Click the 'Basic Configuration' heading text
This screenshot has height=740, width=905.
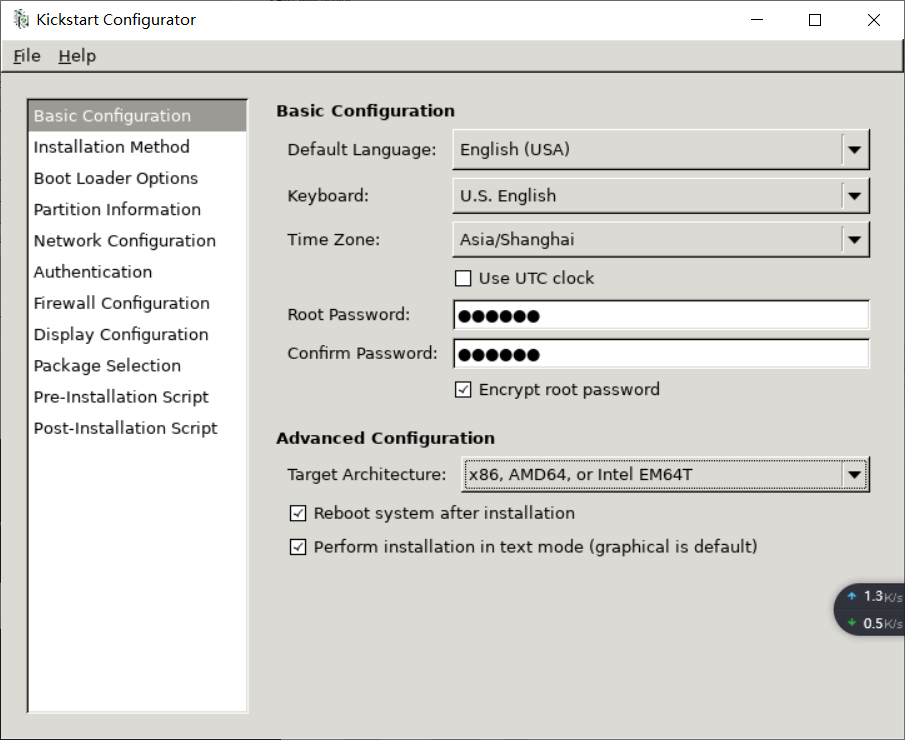point(365,110)
